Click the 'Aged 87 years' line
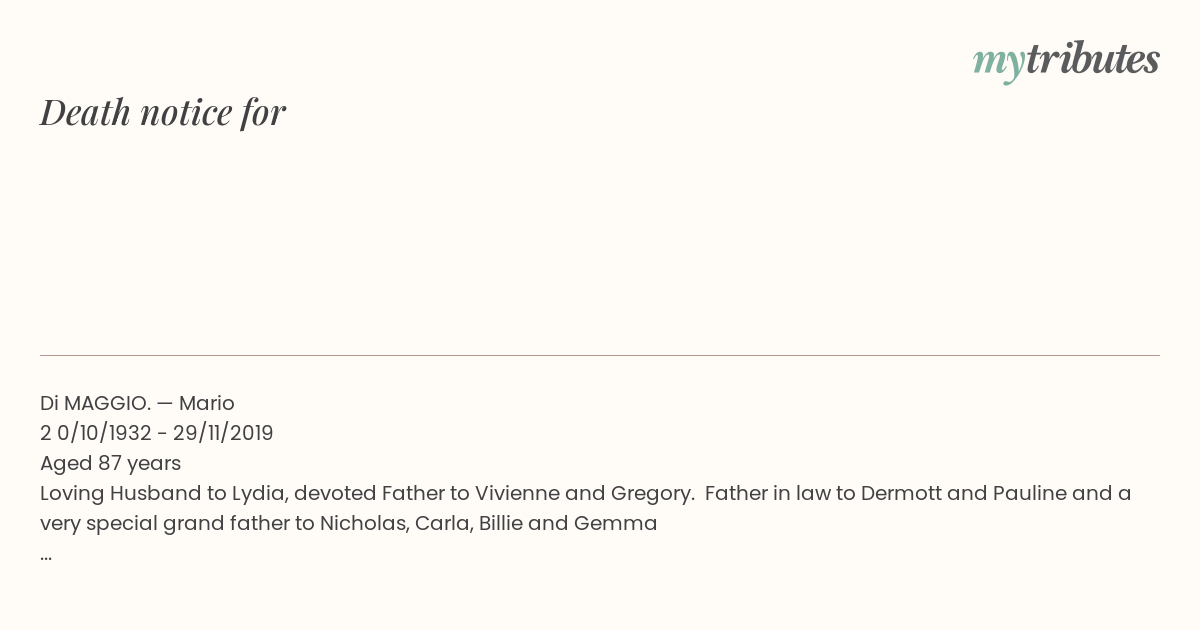This screenshot has width=1200, height=630. click(110, 463)
